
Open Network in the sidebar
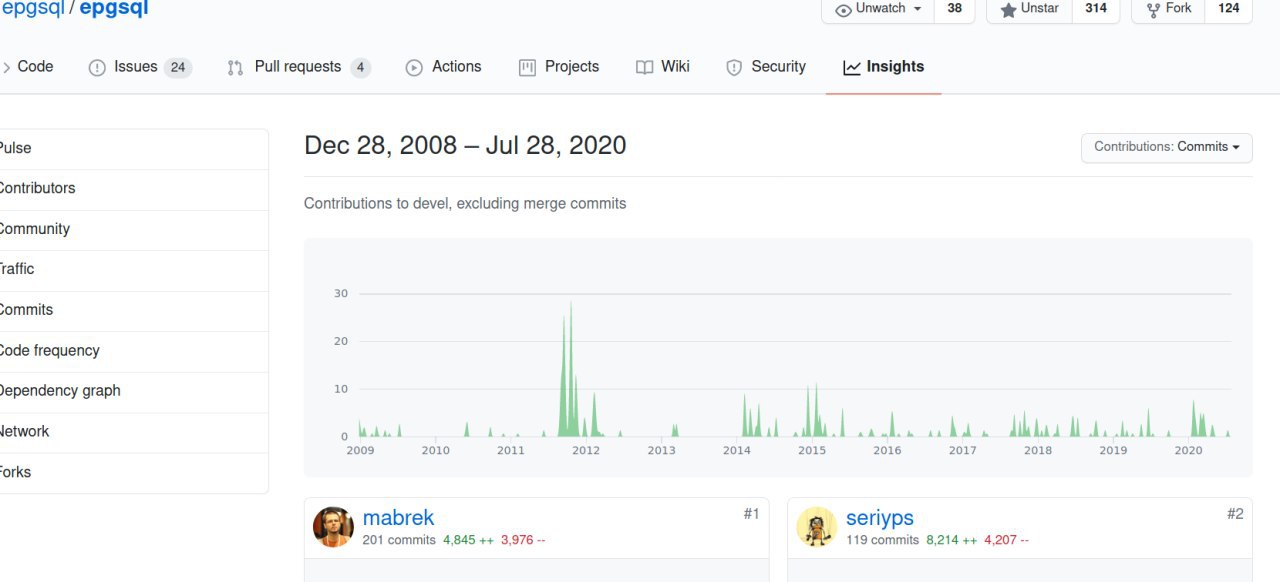(134, 432)
